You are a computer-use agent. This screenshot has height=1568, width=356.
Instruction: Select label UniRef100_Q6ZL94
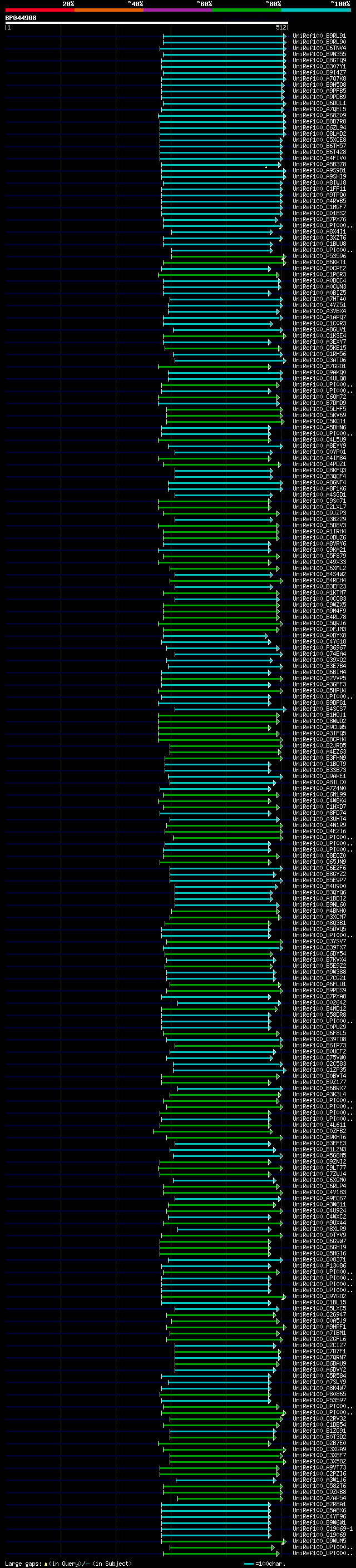coord(319,128)
